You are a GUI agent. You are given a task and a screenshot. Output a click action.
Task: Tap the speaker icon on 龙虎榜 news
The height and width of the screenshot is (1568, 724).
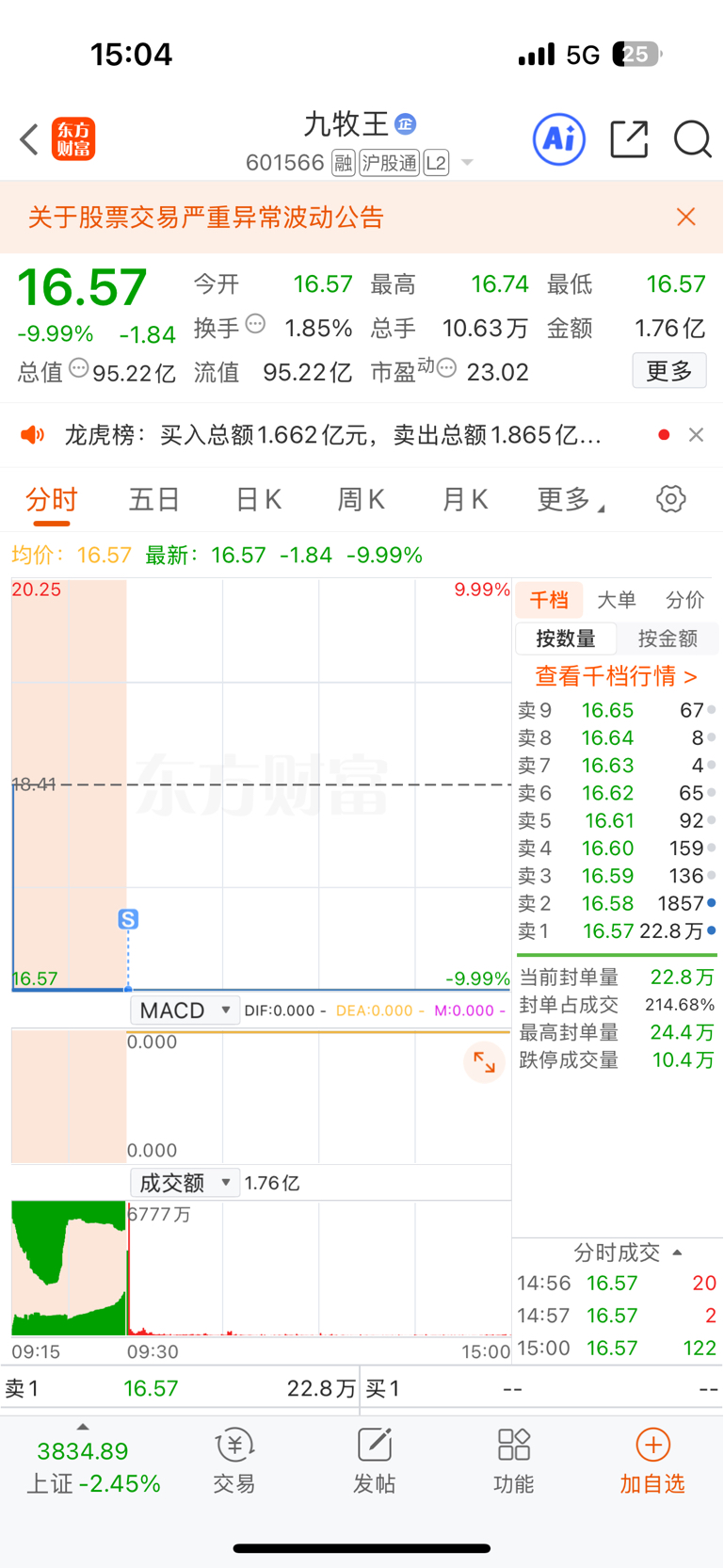(x=33, y=434)
